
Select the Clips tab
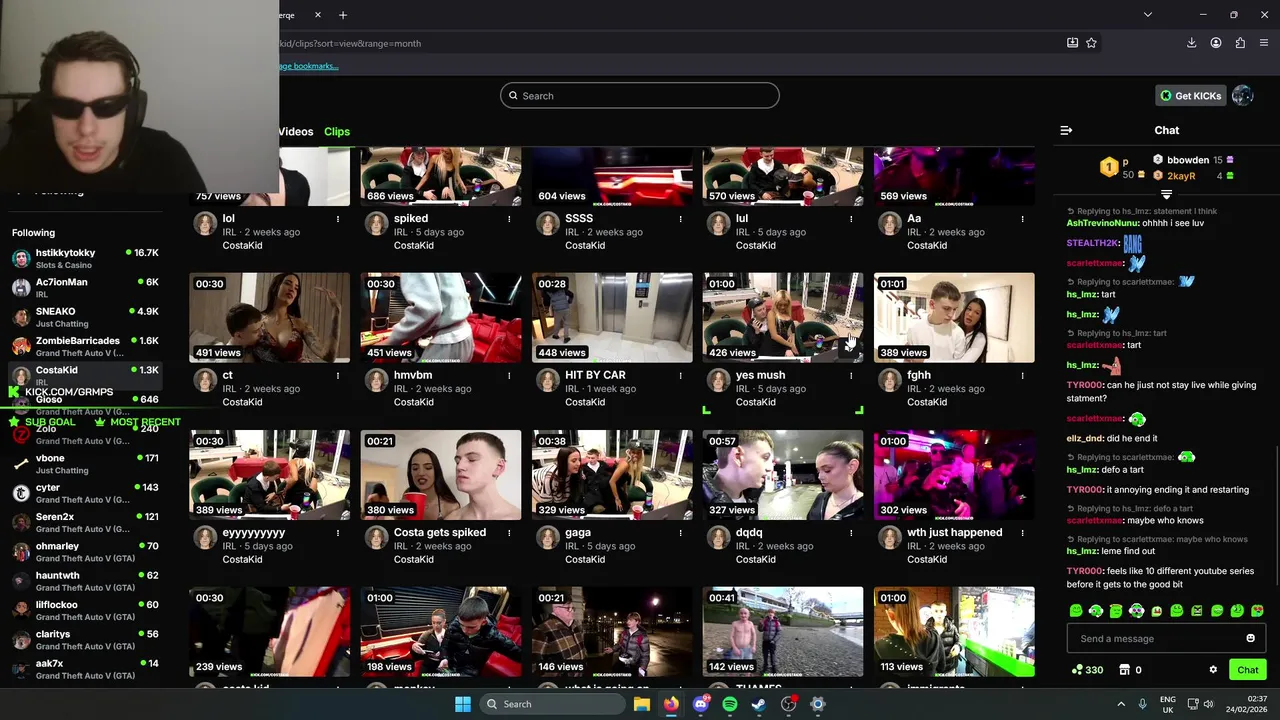point(337,132)
